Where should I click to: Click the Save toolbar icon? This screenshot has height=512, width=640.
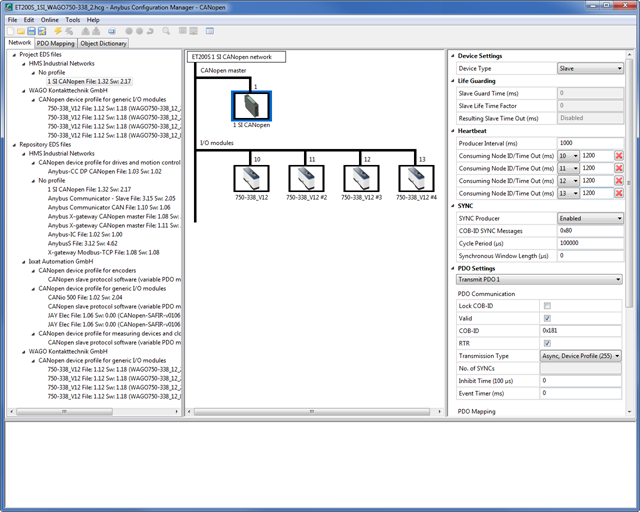(x=31, y=31)
